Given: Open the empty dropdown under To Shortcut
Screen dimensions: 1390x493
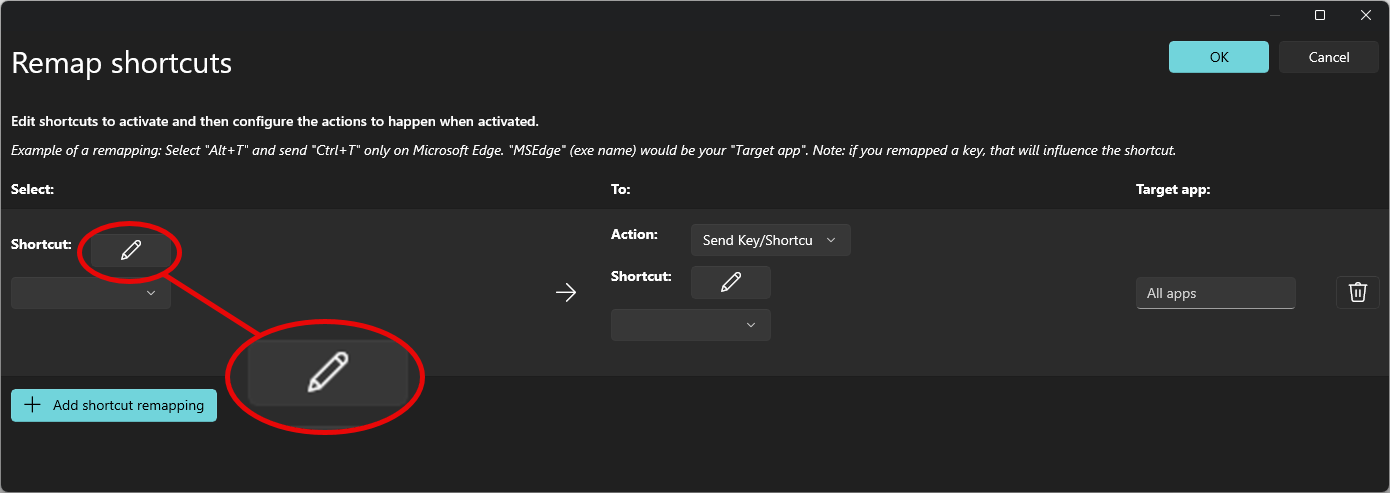Looking at the screenshot, I should (x=691, y=325).
